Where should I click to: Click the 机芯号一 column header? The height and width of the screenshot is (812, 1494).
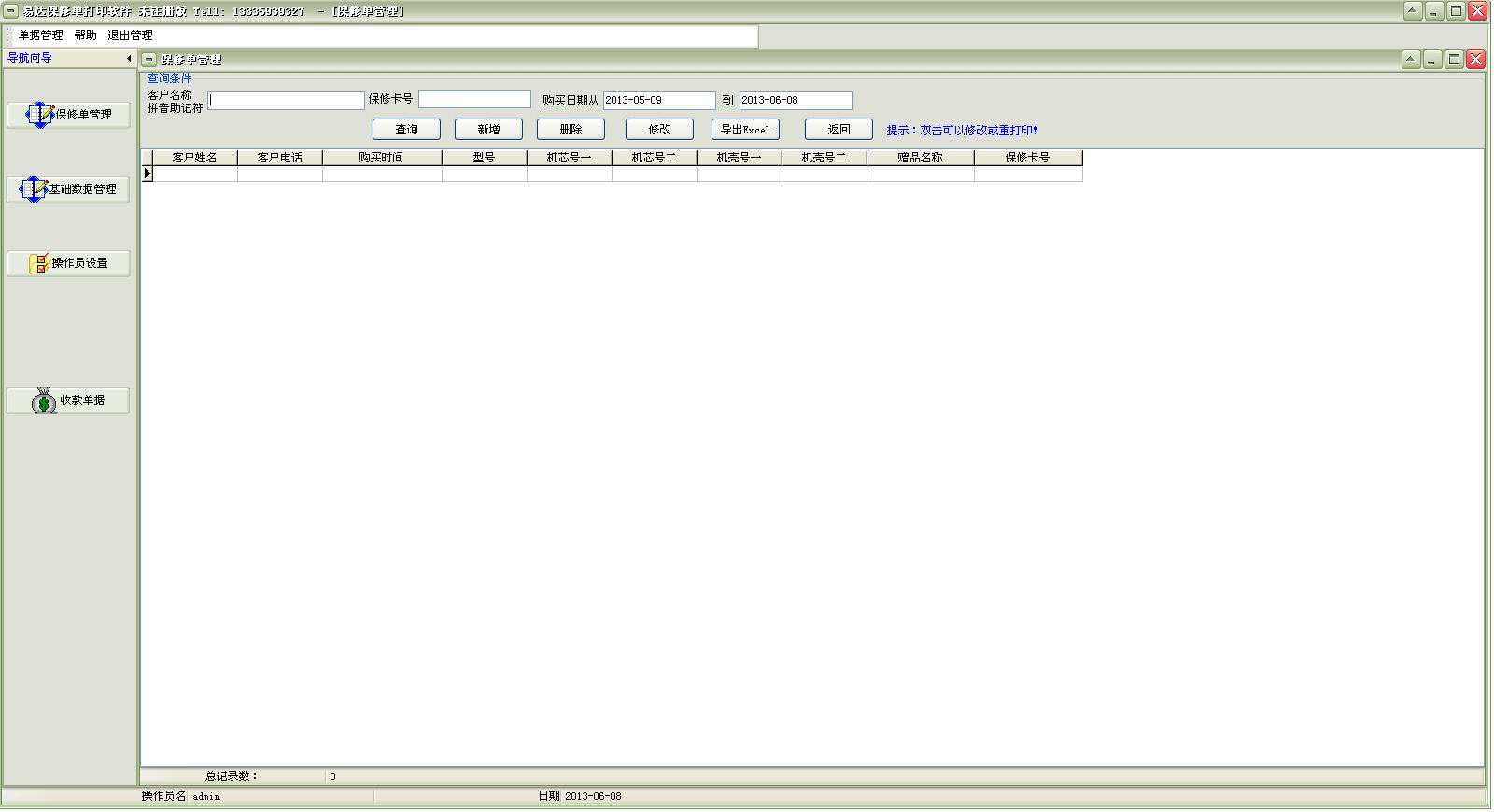tap(570, 158)
